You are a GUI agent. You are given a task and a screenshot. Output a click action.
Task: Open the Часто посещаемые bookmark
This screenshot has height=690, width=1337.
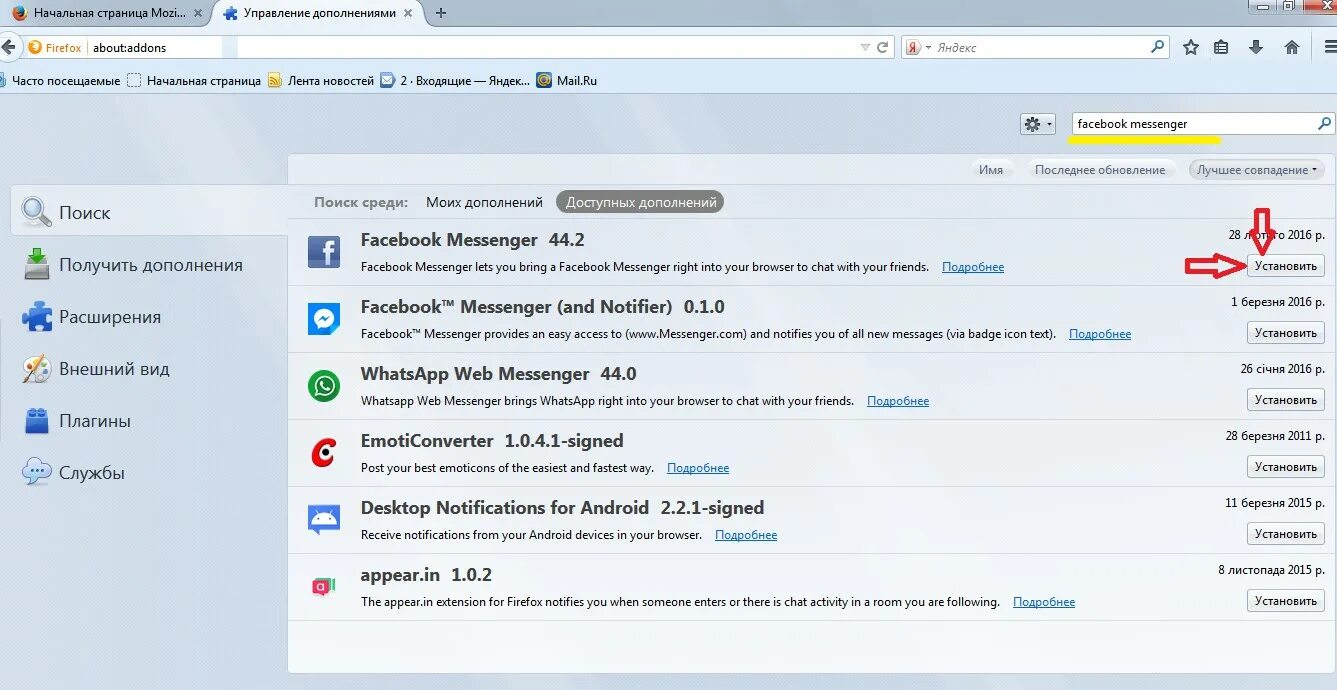(x=60, y=80)
